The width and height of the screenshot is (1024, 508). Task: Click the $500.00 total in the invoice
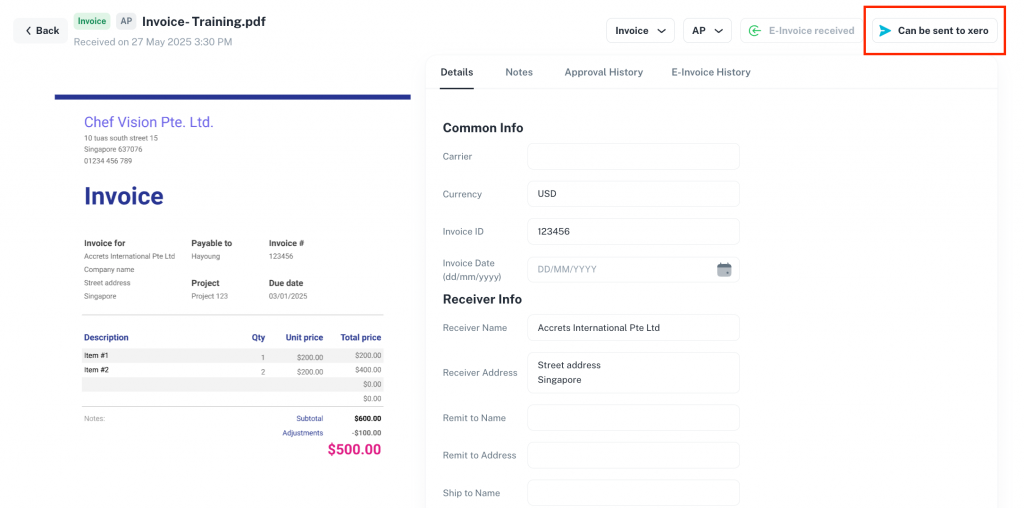tap(355, 449)
